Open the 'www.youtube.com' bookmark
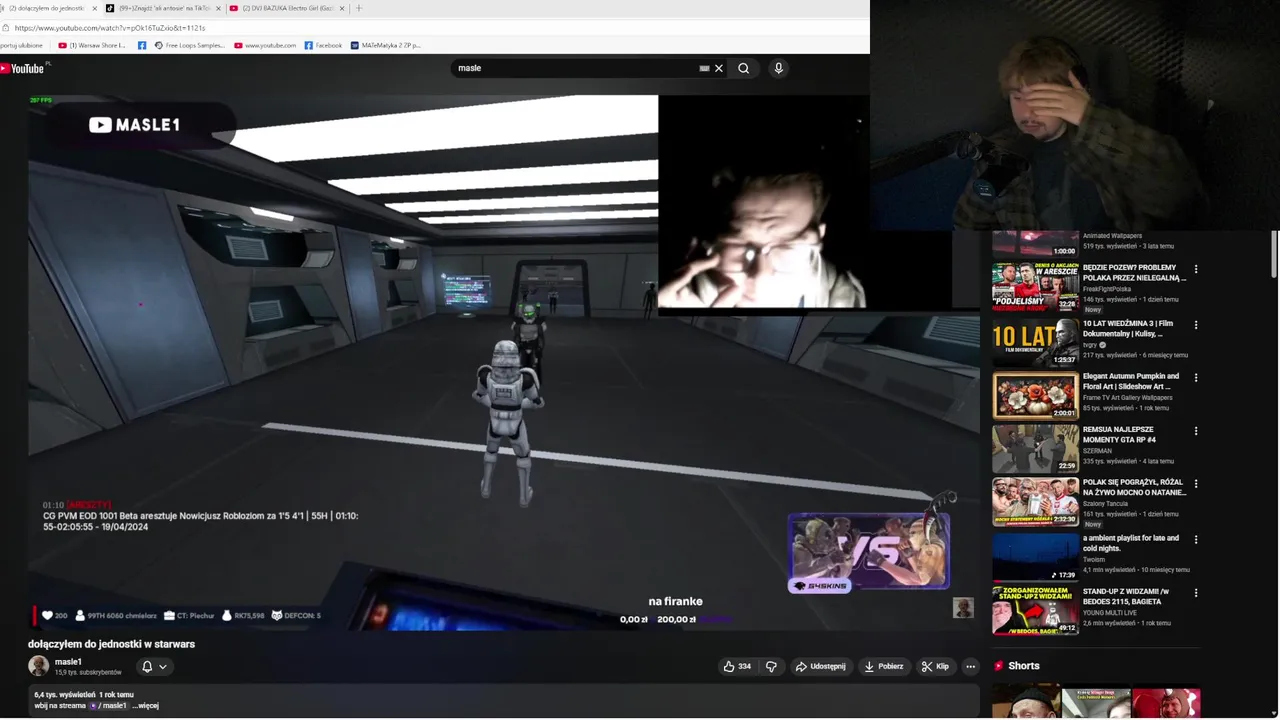Image resolution: width=1280 pixels, height=720 pixels. [265, 45]
